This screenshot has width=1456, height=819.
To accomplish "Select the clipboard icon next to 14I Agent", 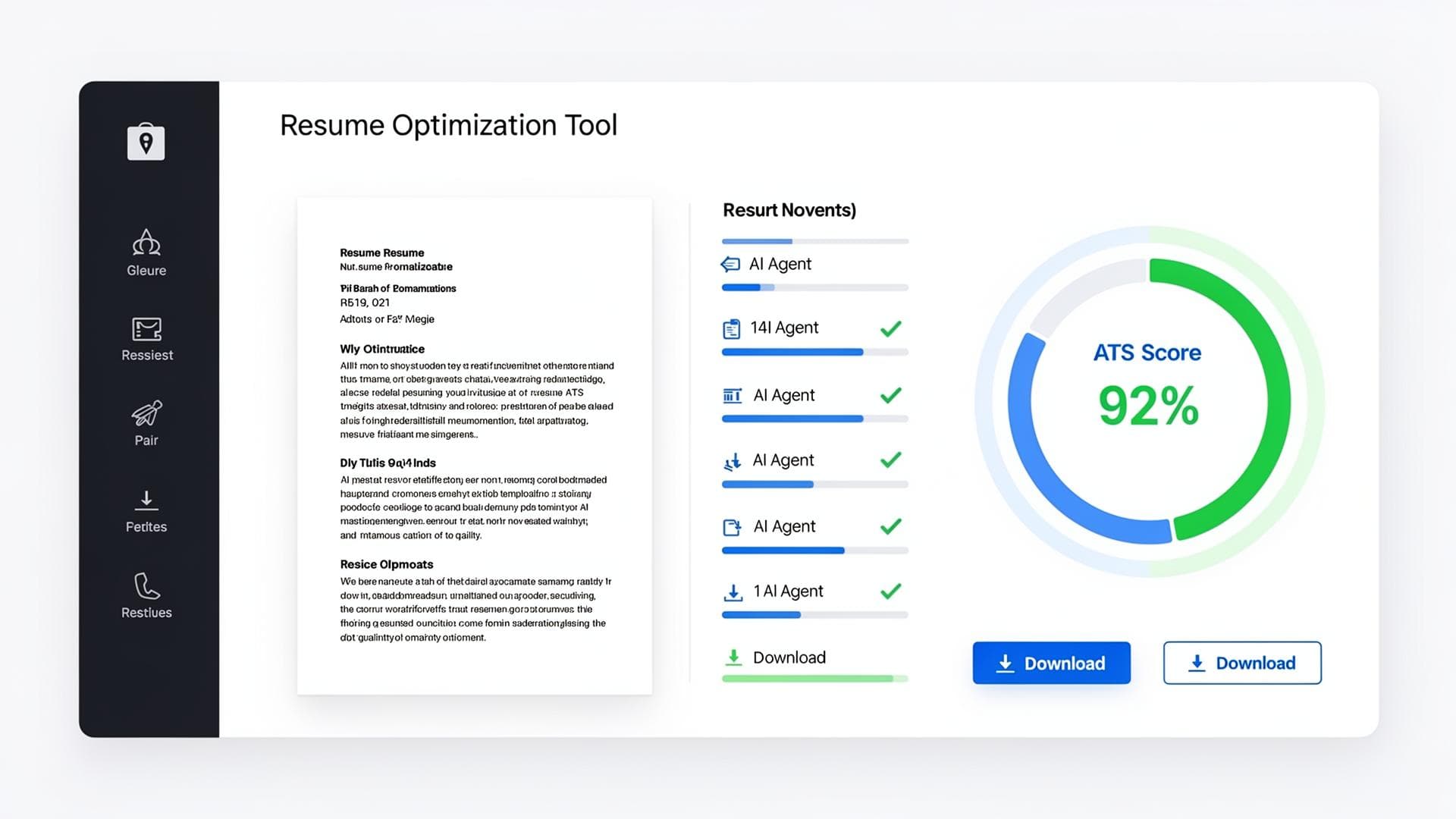I will coord(731,328).
